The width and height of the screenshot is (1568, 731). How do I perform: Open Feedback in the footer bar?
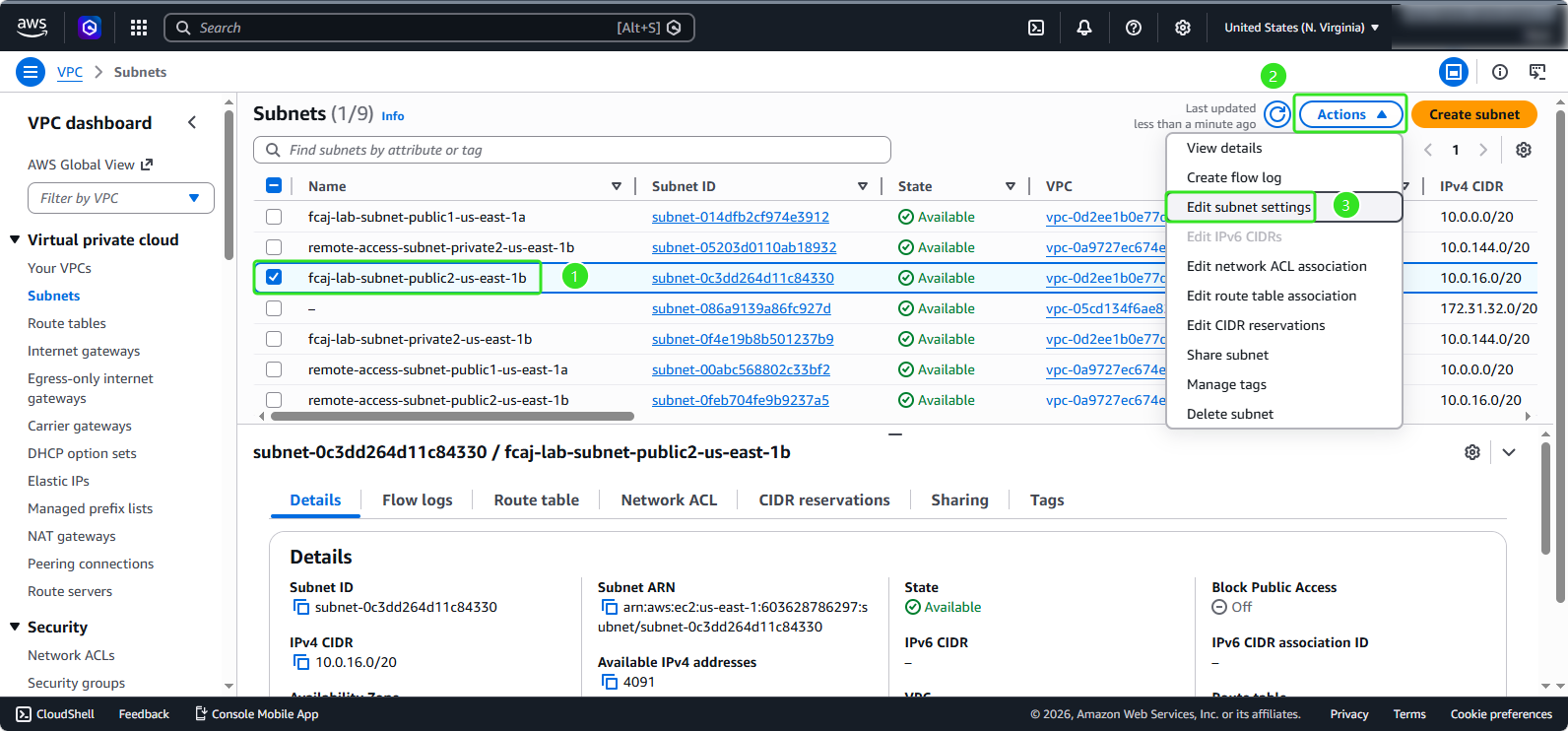coord(144,714)
